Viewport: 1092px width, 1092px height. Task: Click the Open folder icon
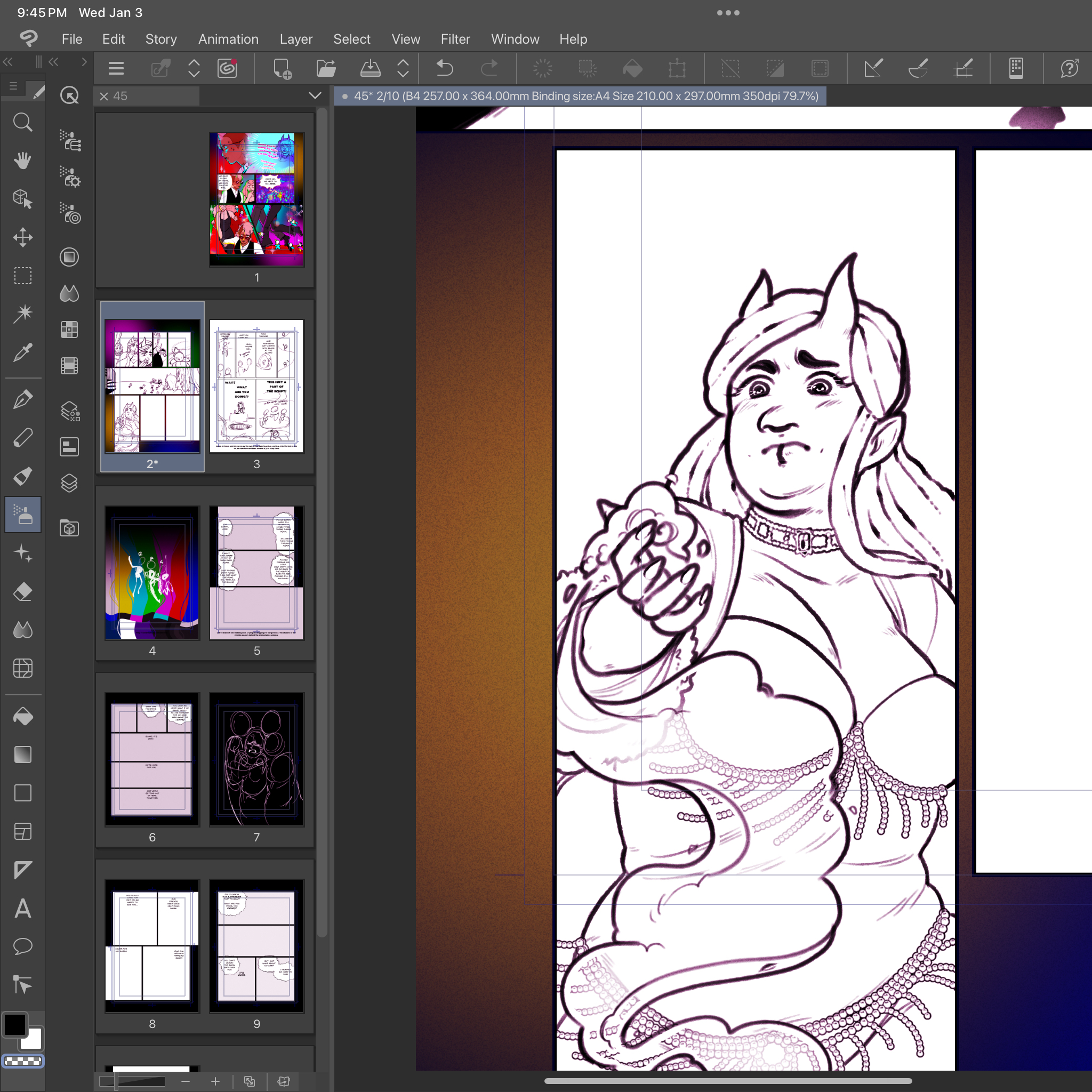click(326, 68)
